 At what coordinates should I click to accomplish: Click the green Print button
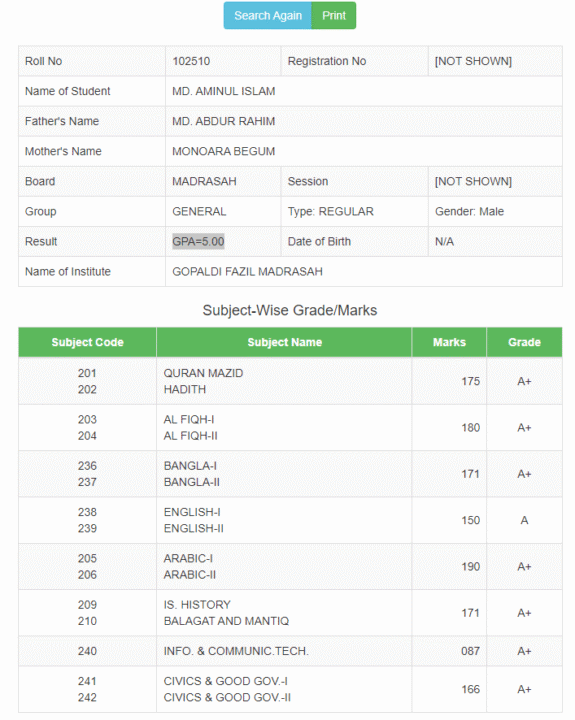334,16
